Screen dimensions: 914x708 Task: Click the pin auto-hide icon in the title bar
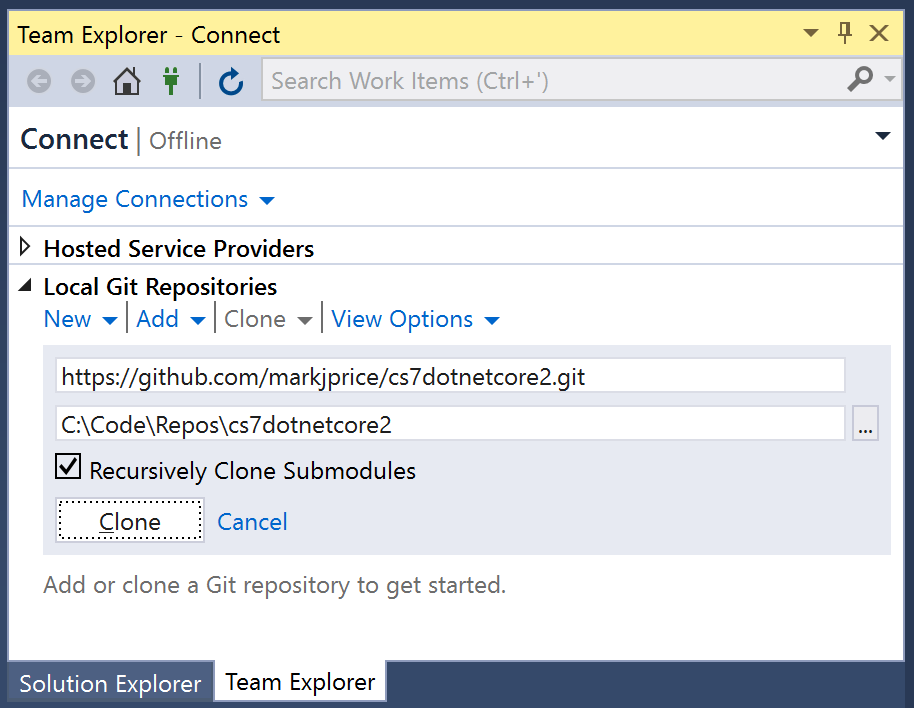(x=845, y=33)
